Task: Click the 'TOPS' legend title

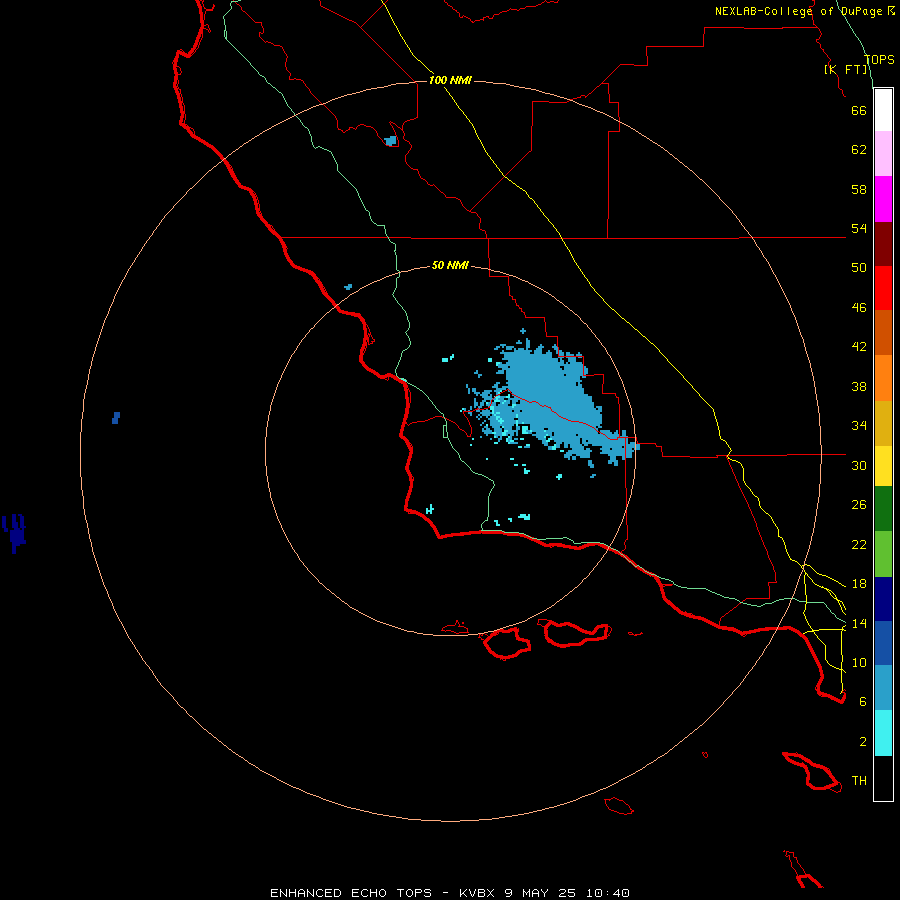Action: point(879,59)
